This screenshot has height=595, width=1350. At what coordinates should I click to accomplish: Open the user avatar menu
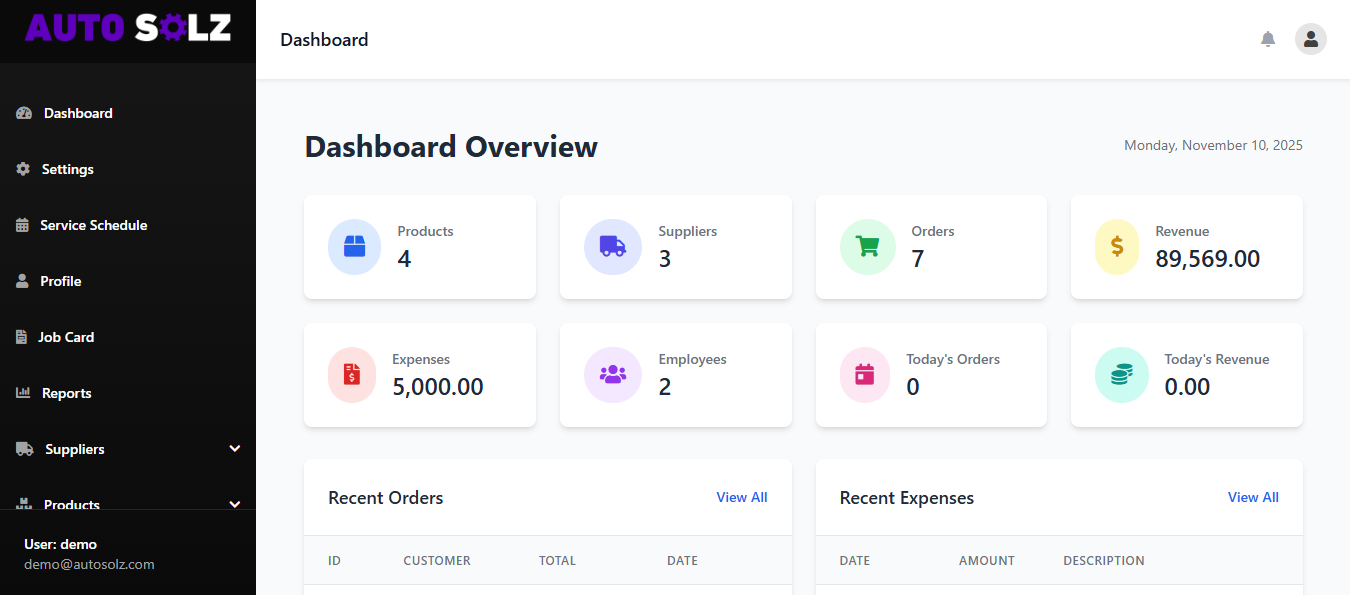(1310, 39)
